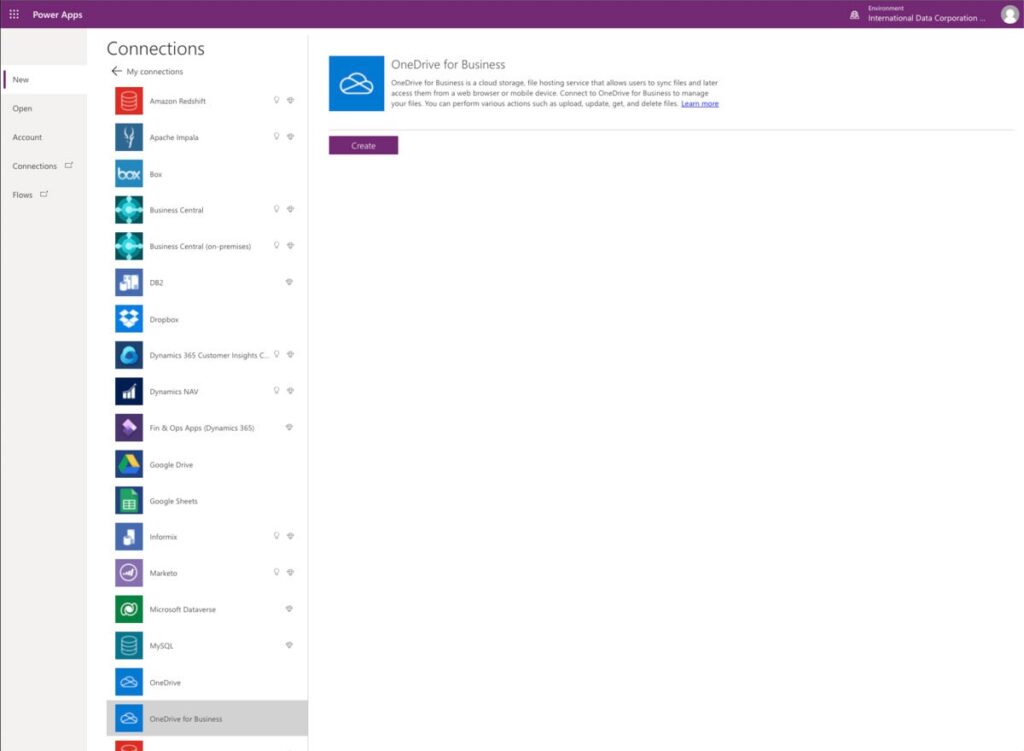Select the Informix connector icon

pos(129,537)
